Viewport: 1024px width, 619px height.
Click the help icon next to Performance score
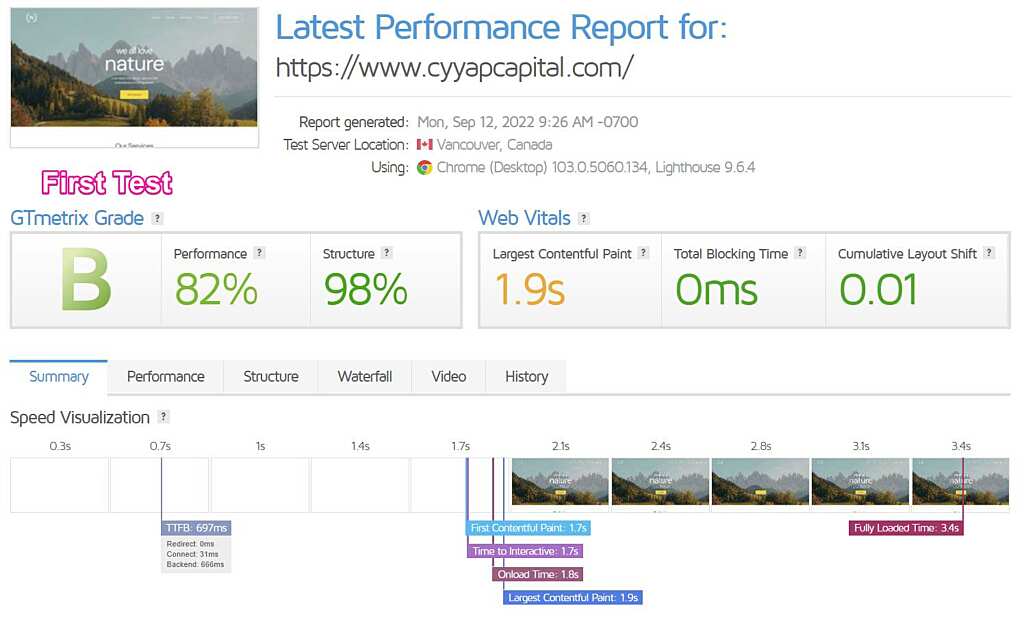pyautogui.click(x=259, y=253)
